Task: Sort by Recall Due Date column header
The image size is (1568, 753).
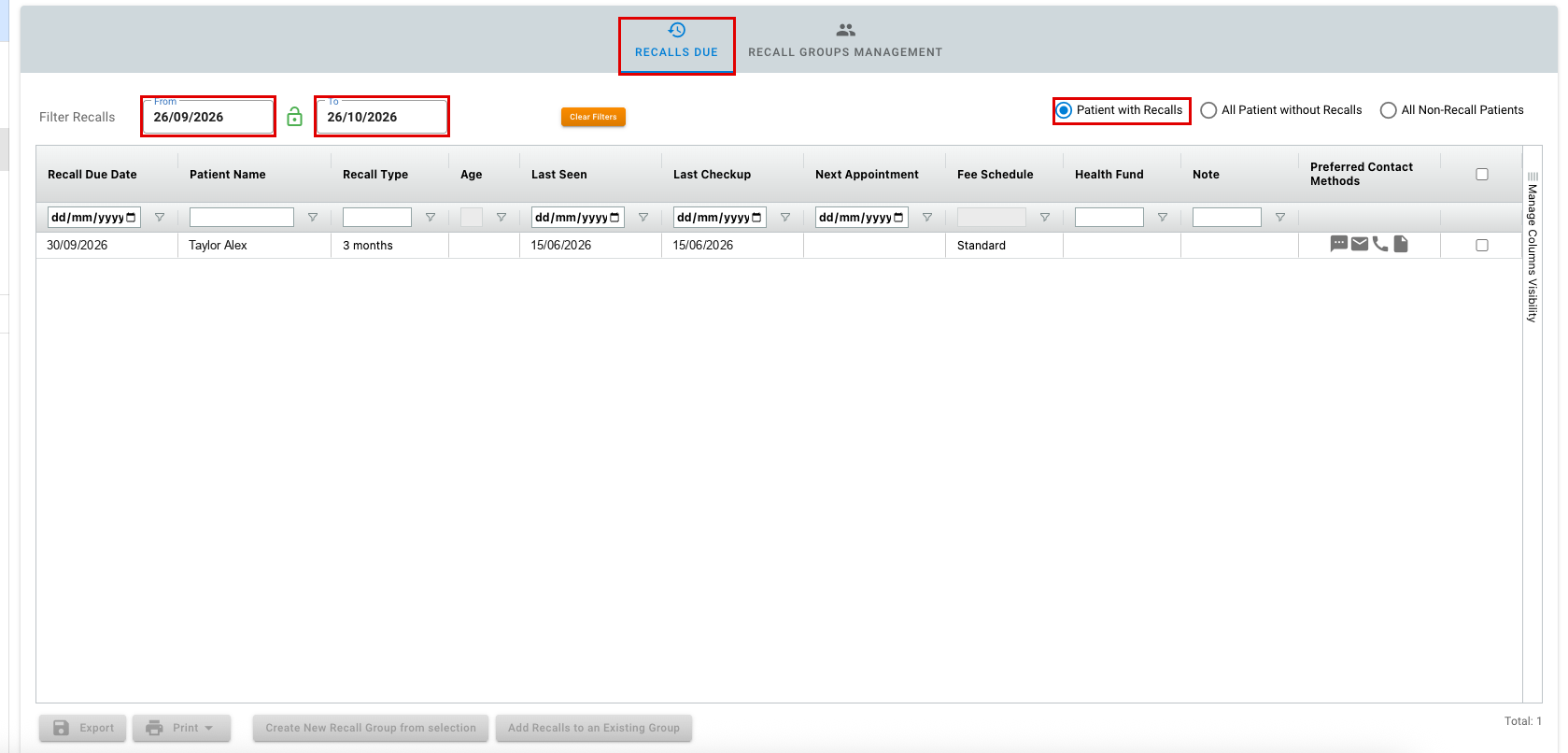Action: pyautogui.click(x=92, y=175)
